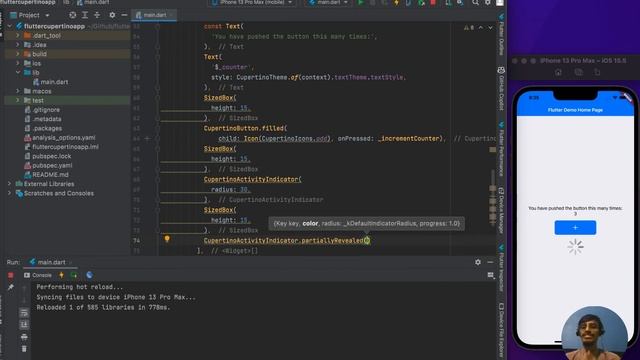Stop the running app with red square in top toolbar
The height and width of the screenshot is (360, 640).
click(433, 2)
